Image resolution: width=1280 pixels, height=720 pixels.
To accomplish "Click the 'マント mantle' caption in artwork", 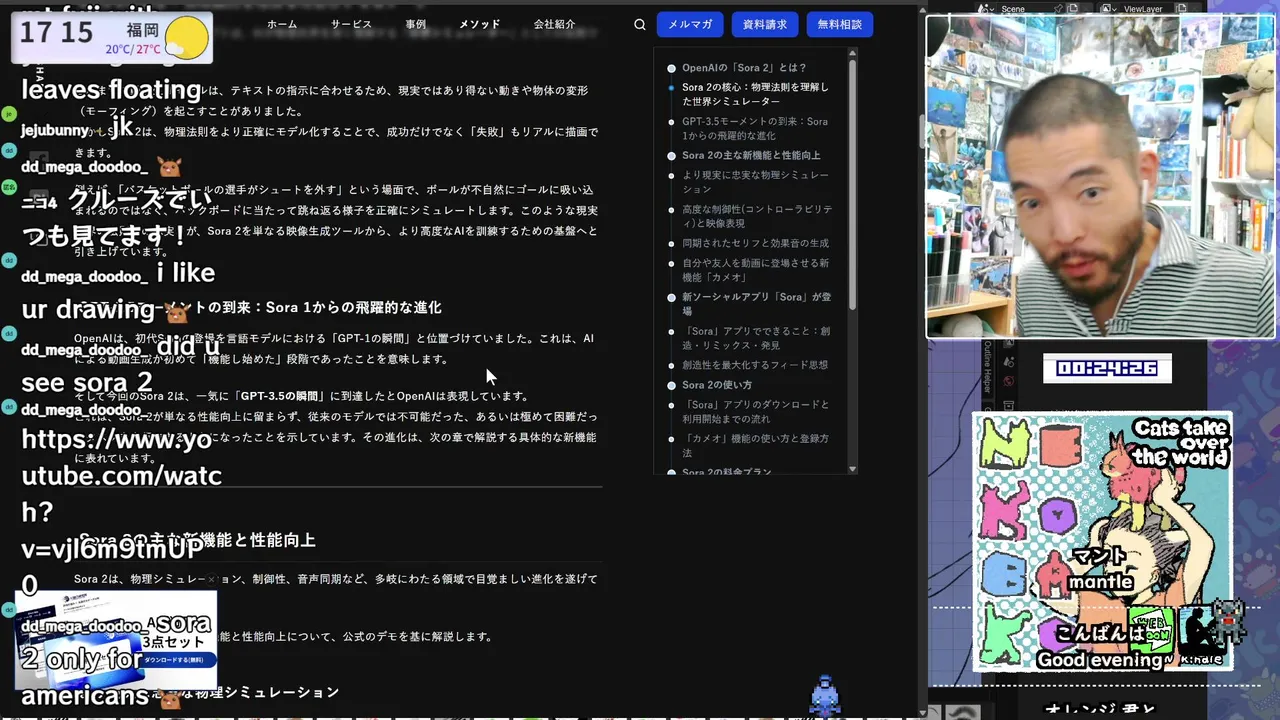I will point(1098,569).
